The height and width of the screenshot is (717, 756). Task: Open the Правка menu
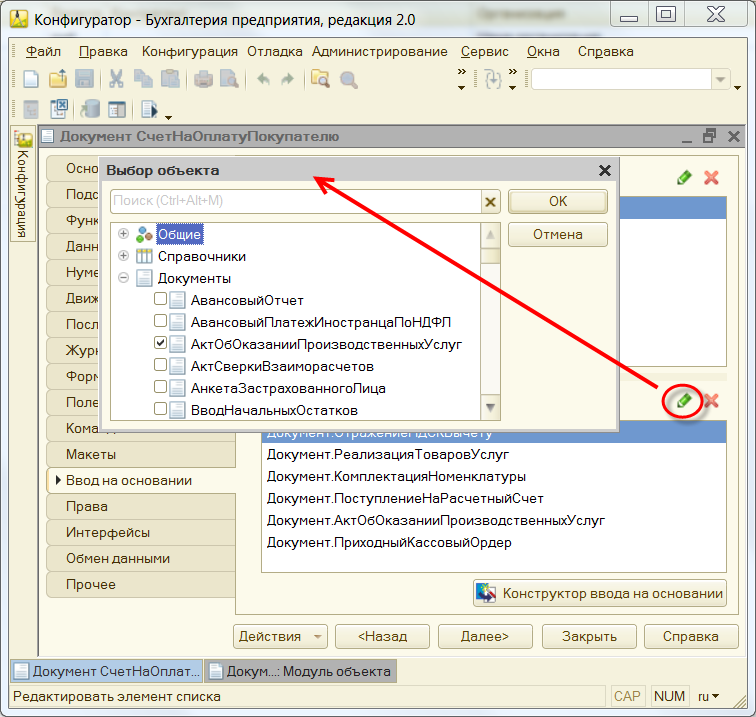tap(103, 52)
